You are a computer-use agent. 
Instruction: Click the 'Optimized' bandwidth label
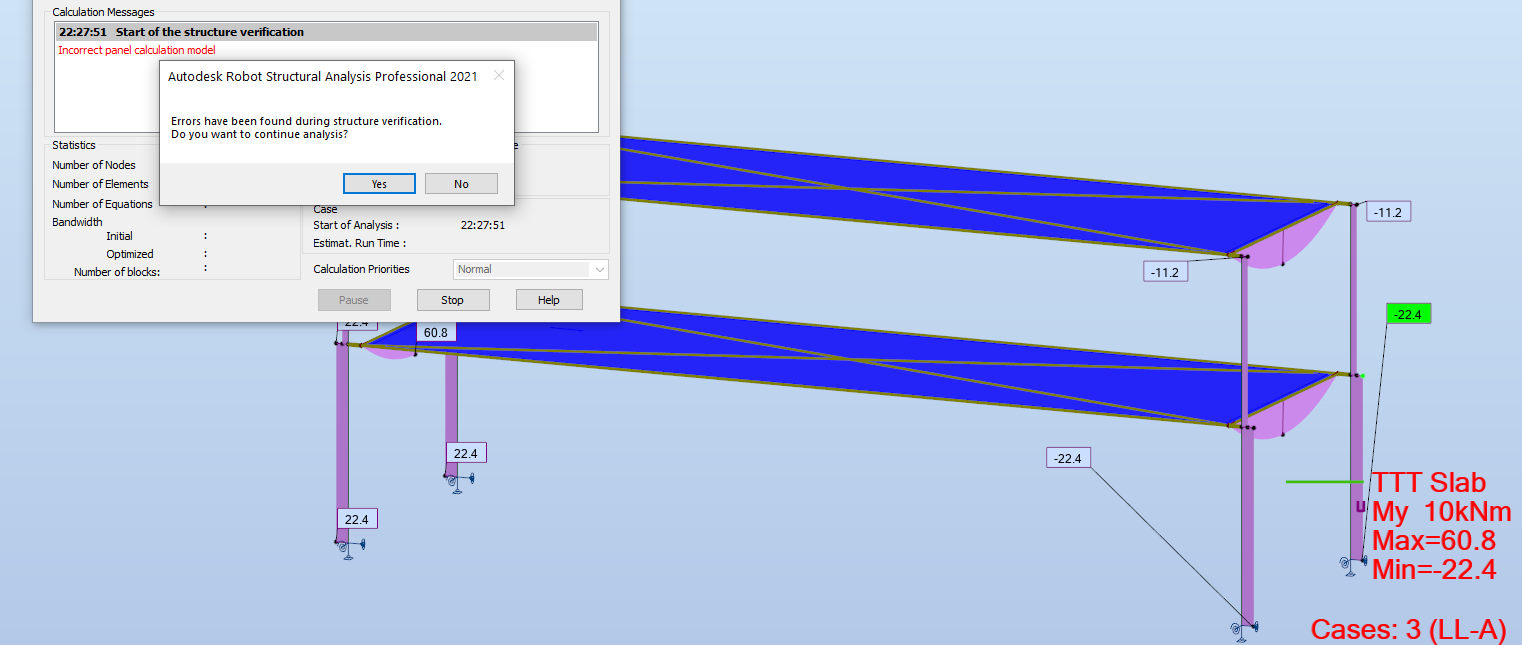coord(130,254)
